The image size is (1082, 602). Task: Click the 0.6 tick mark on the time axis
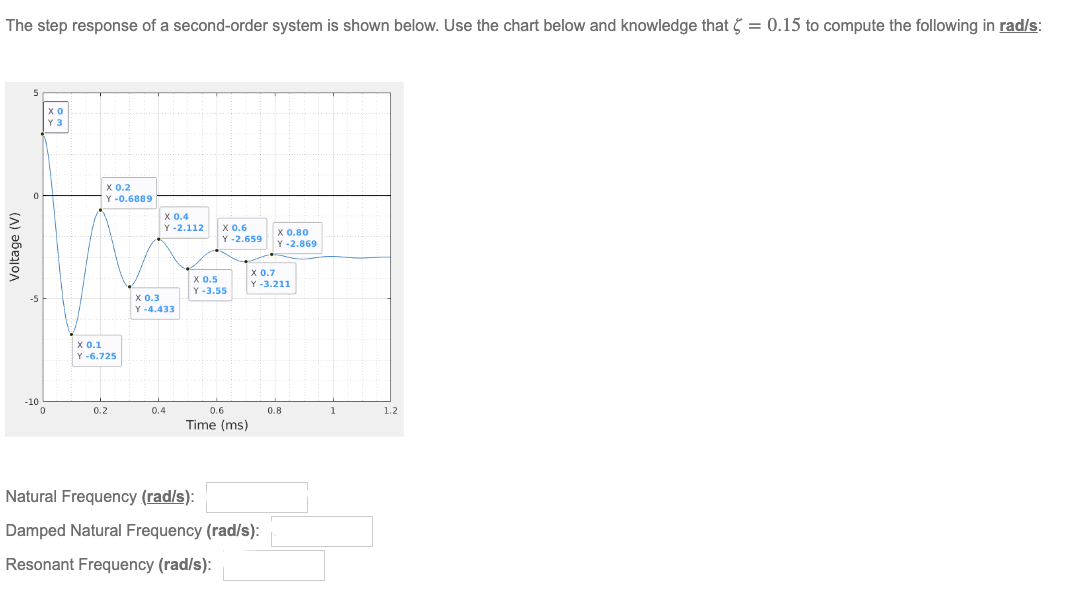(218, 410)
